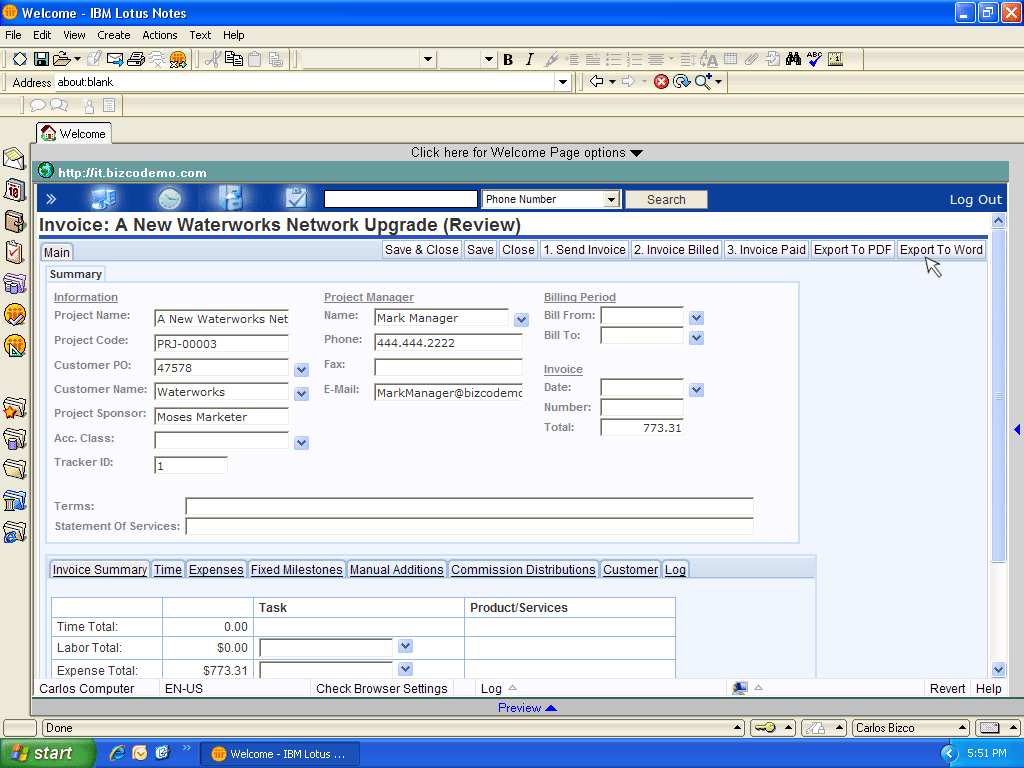The height and width of the screenshot is (768, 1024).
Task: Click the computer icon in blue navigation bar
Action: [103, 199]
